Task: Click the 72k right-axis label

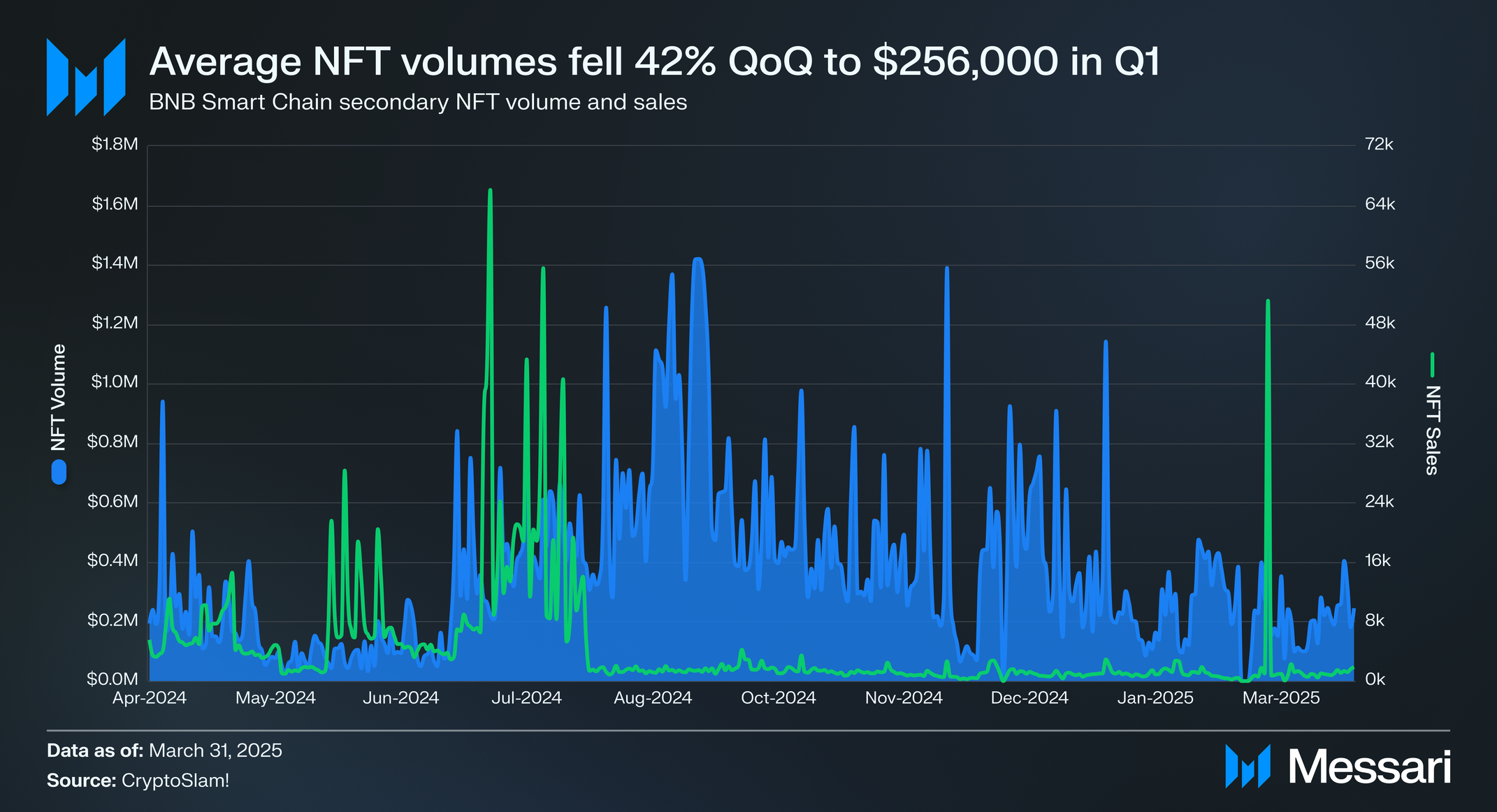Action: click(1379, 145)
